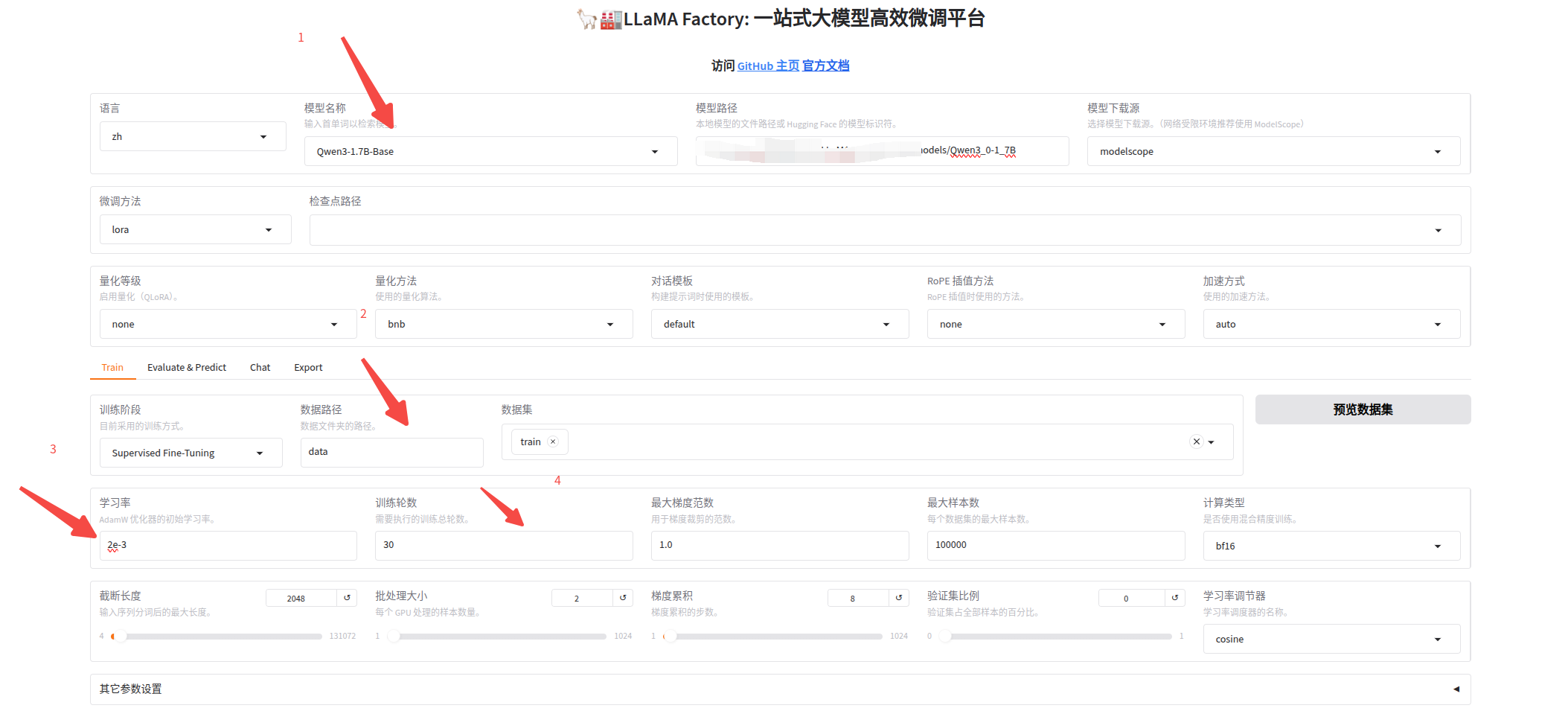The height and width of the screenshot is (714, 1568).
Task: Open the 官方文档 link
Action: click(826, 66)
